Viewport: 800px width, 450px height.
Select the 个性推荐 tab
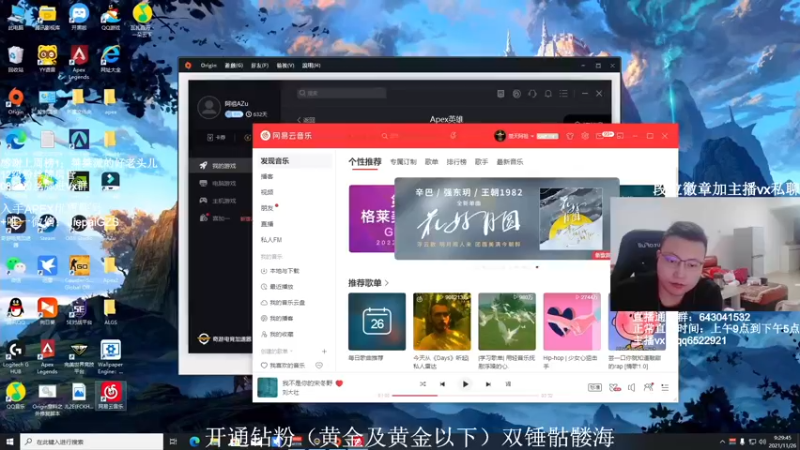pos(365,162)
